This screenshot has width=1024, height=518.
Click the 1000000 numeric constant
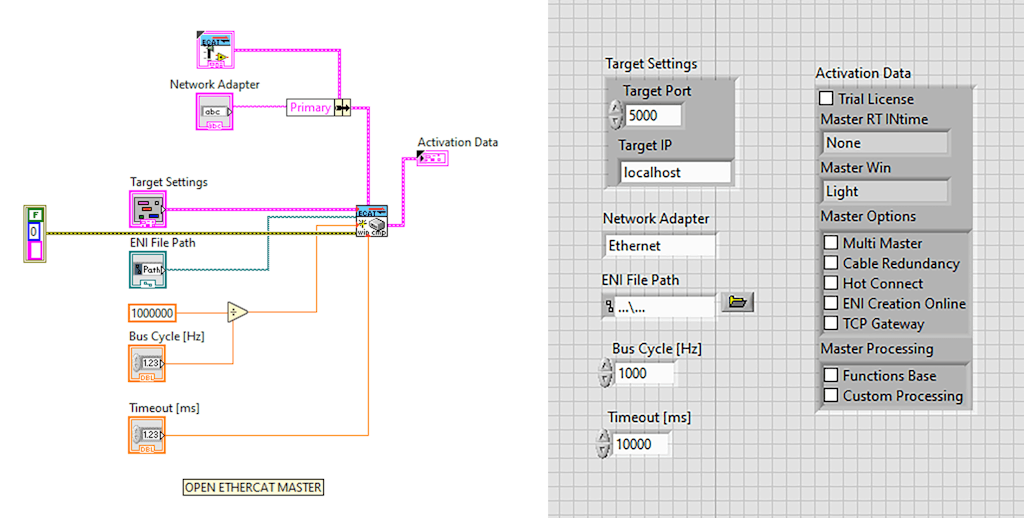click(152, 314)
